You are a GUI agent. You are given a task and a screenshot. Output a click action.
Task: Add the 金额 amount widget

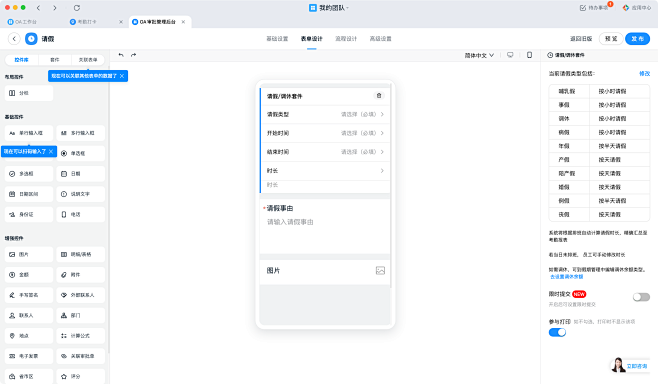[29, 274]
